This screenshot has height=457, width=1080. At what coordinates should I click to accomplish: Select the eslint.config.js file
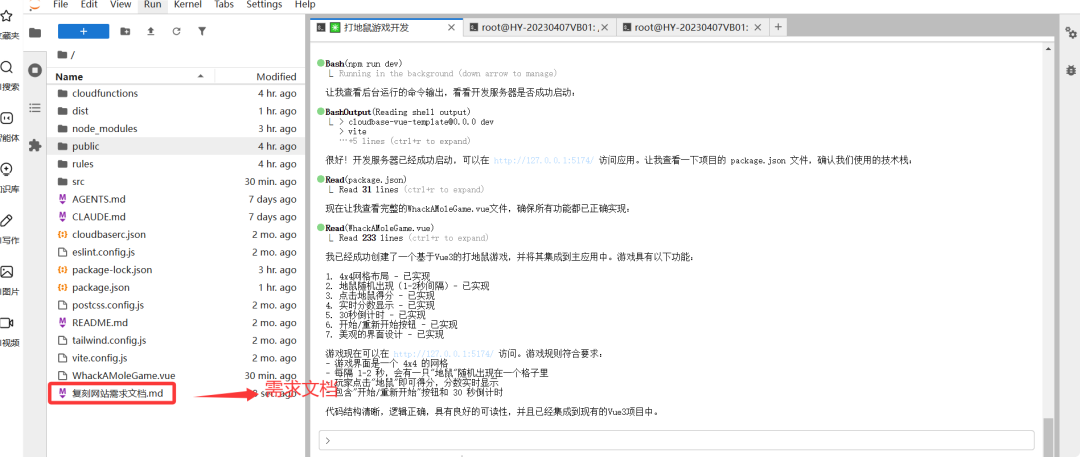[x=176, y=252]
